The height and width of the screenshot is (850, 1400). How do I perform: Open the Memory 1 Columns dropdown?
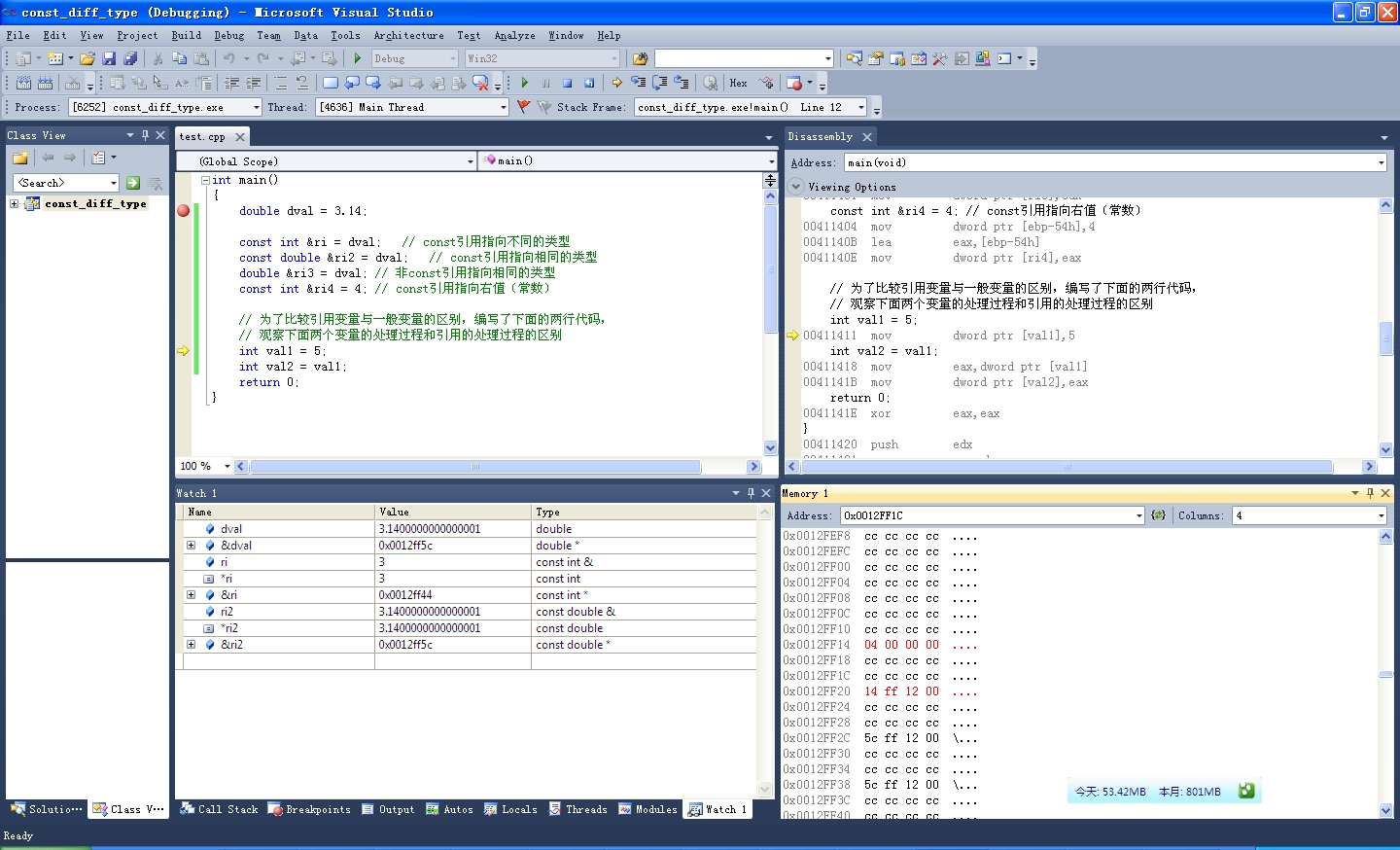(x=1381, y=515)
